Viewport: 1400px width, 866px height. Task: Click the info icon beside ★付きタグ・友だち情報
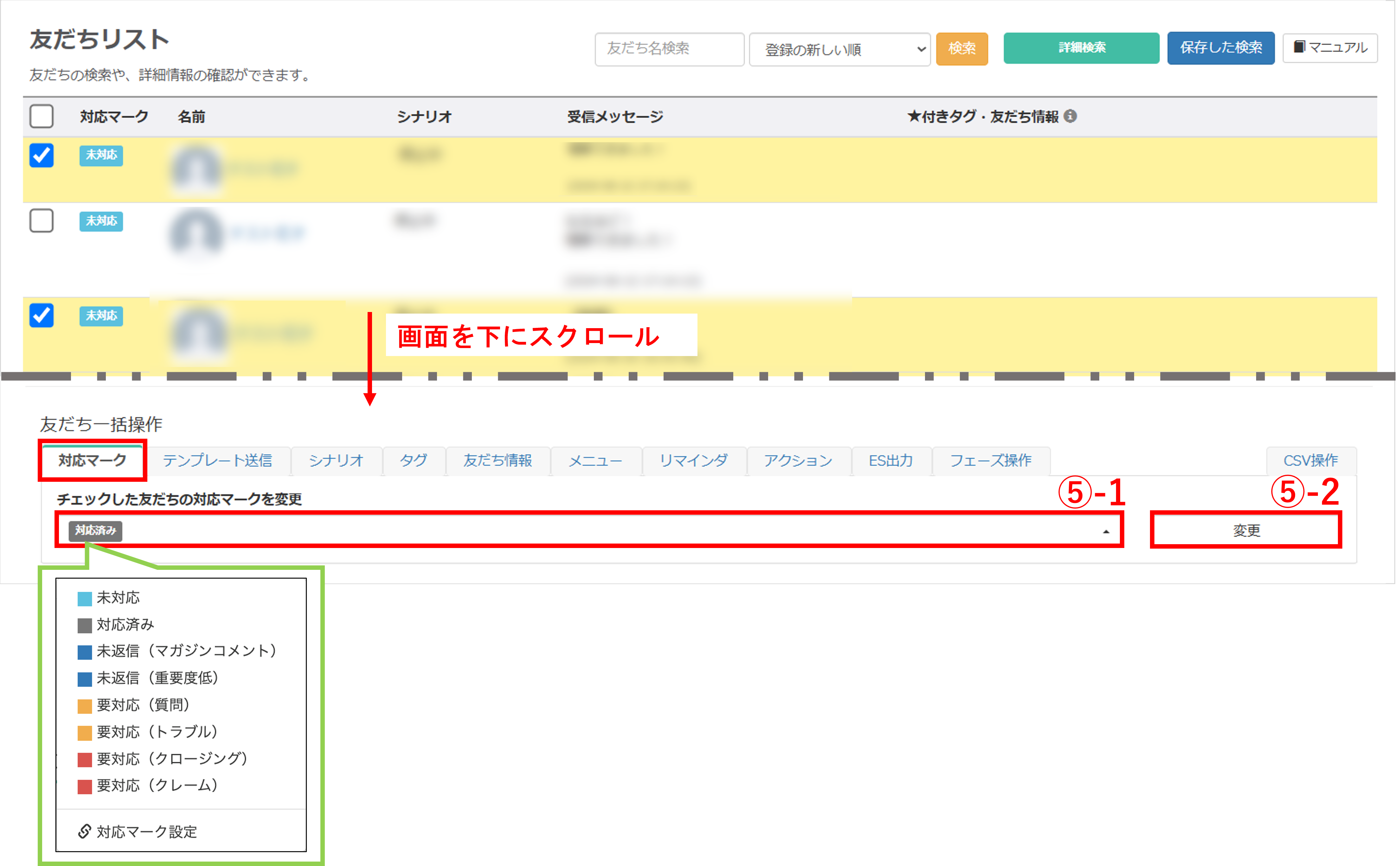coord(1069,116)
